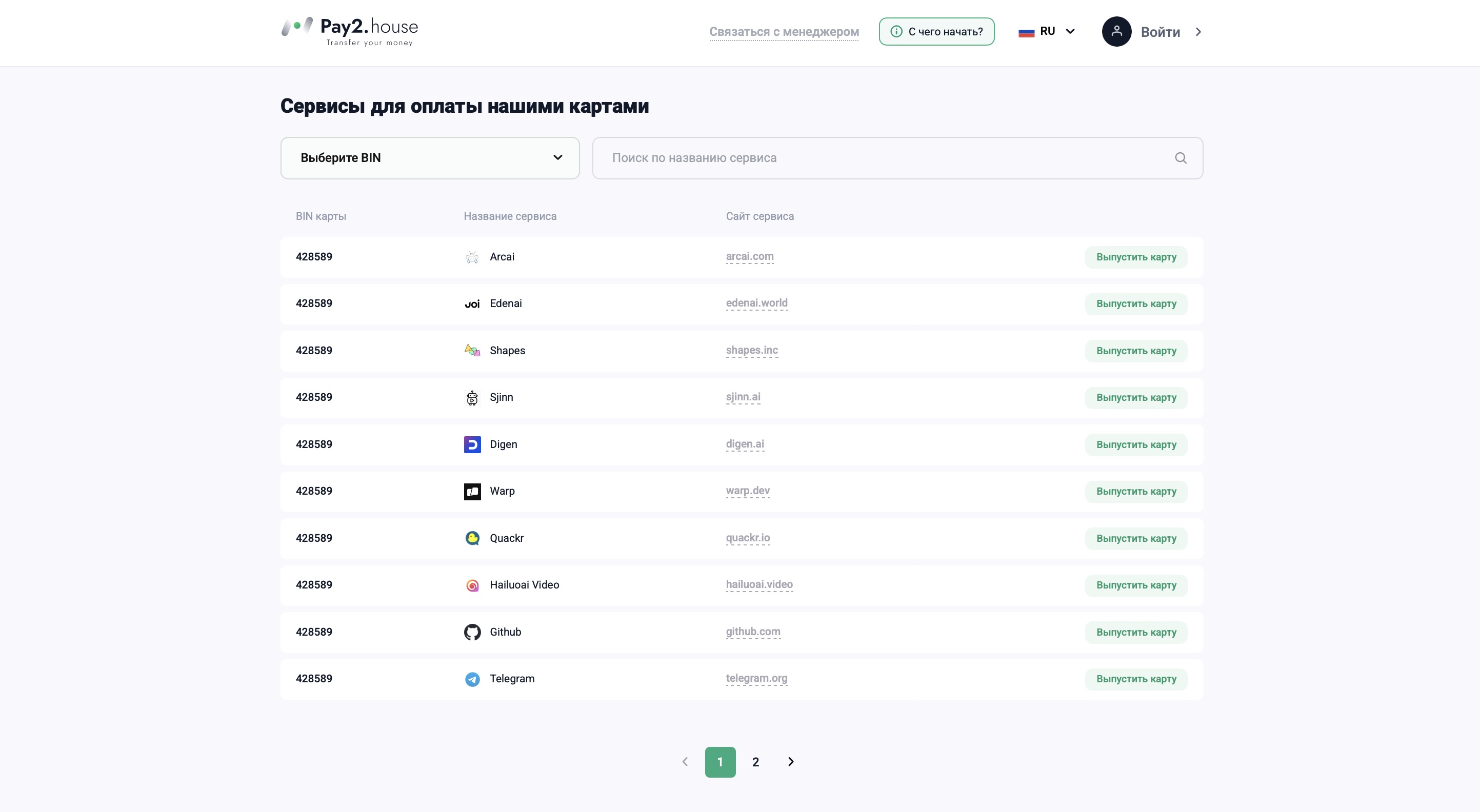Open the arcai.com link
Image resolution: width=1480 pixels, height=812 pixels.
tap(749, 257)
